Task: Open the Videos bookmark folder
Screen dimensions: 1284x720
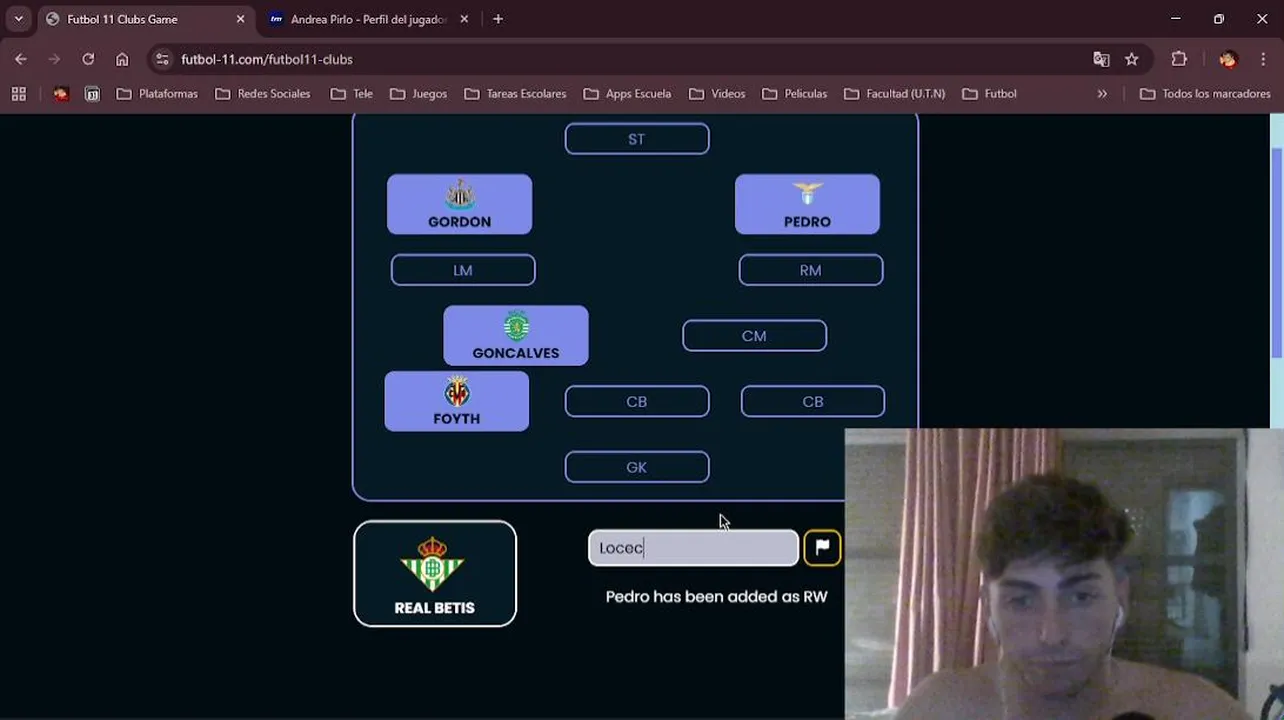Action: pyautogui.click(x=717, y=94)
